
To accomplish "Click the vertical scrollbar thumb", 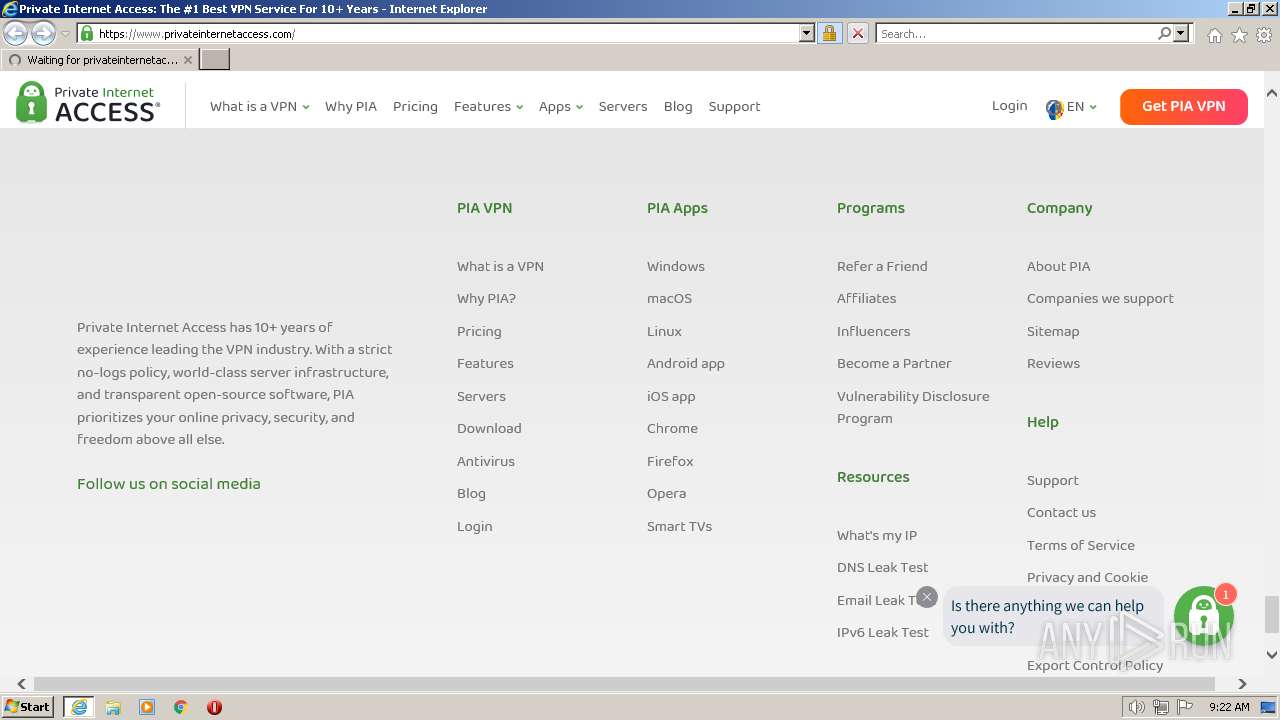I will (x=1272, y=614).
